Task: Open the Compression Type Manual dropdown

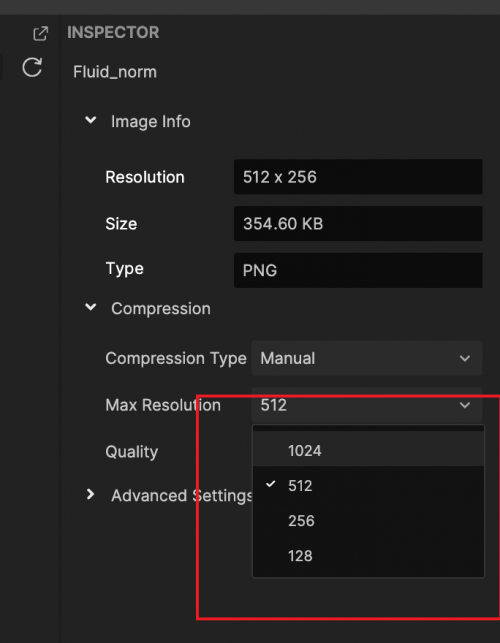Action: pos(367,358)
